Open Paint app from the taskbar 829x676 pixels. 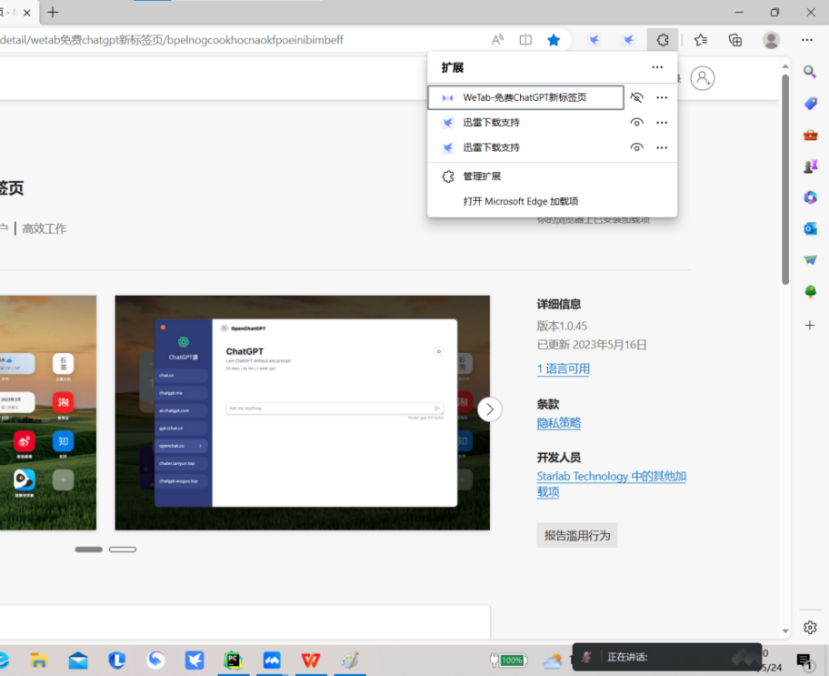tap(349, 660)
